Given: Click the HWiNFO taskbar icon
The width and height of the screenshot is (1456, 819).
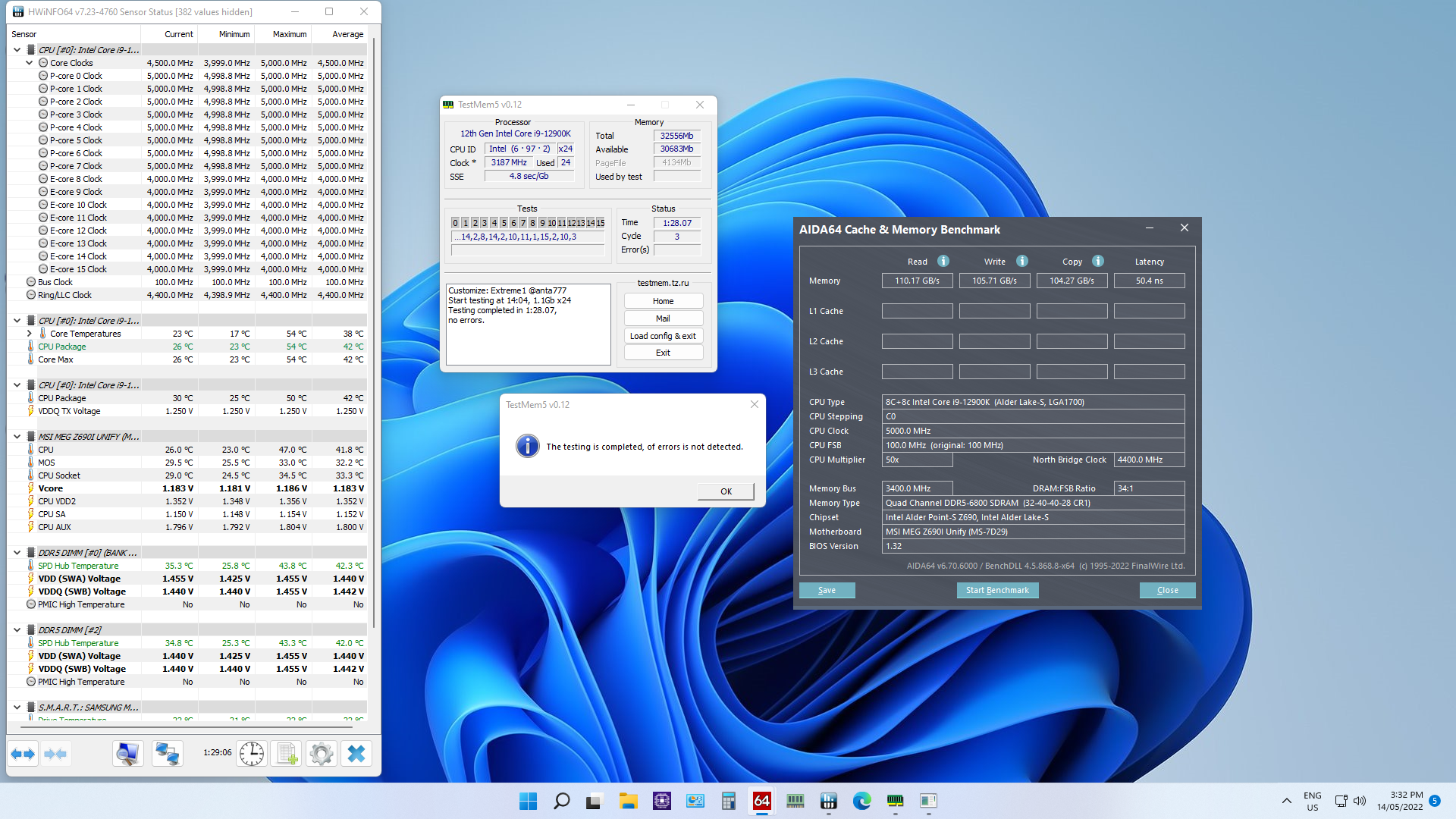Looking at the screenshot, I should 828,801.
